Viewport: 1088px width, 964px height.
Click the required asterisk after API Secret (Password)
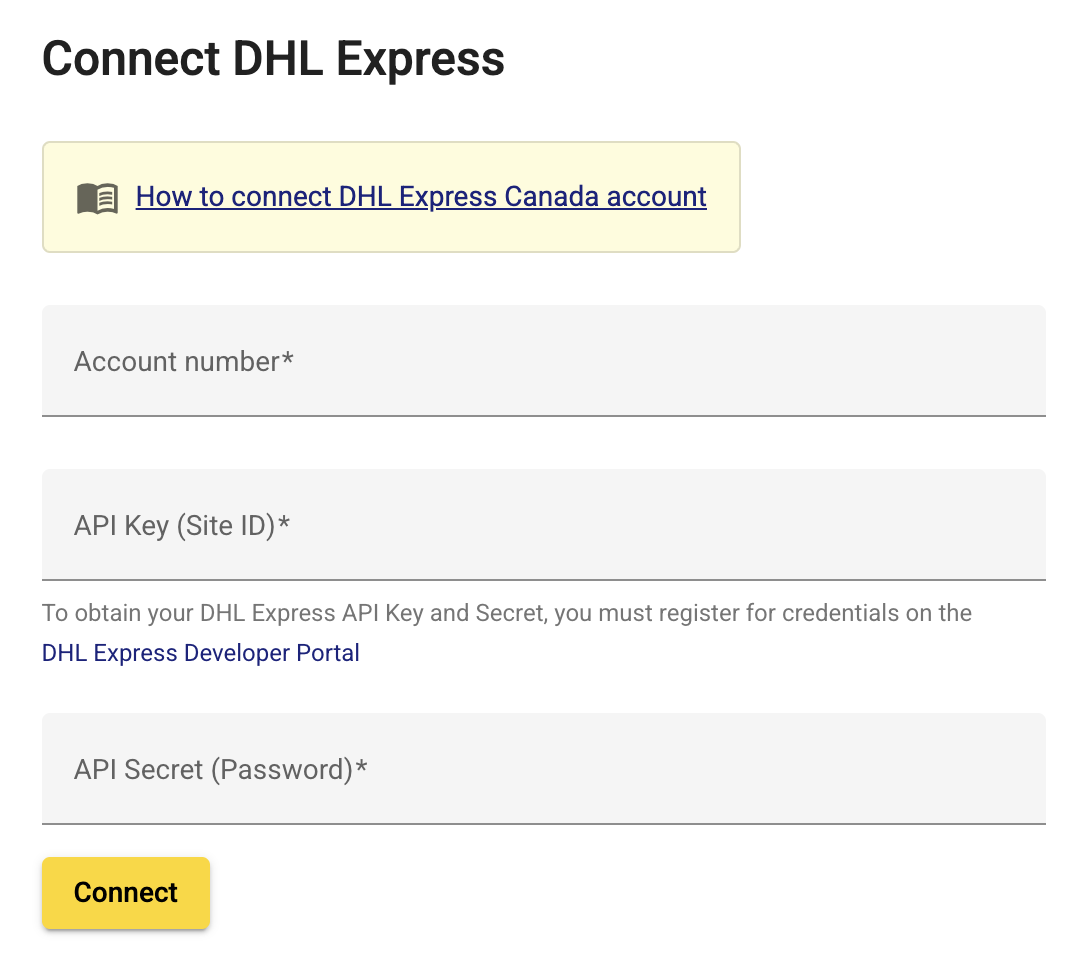pos(361,766)
